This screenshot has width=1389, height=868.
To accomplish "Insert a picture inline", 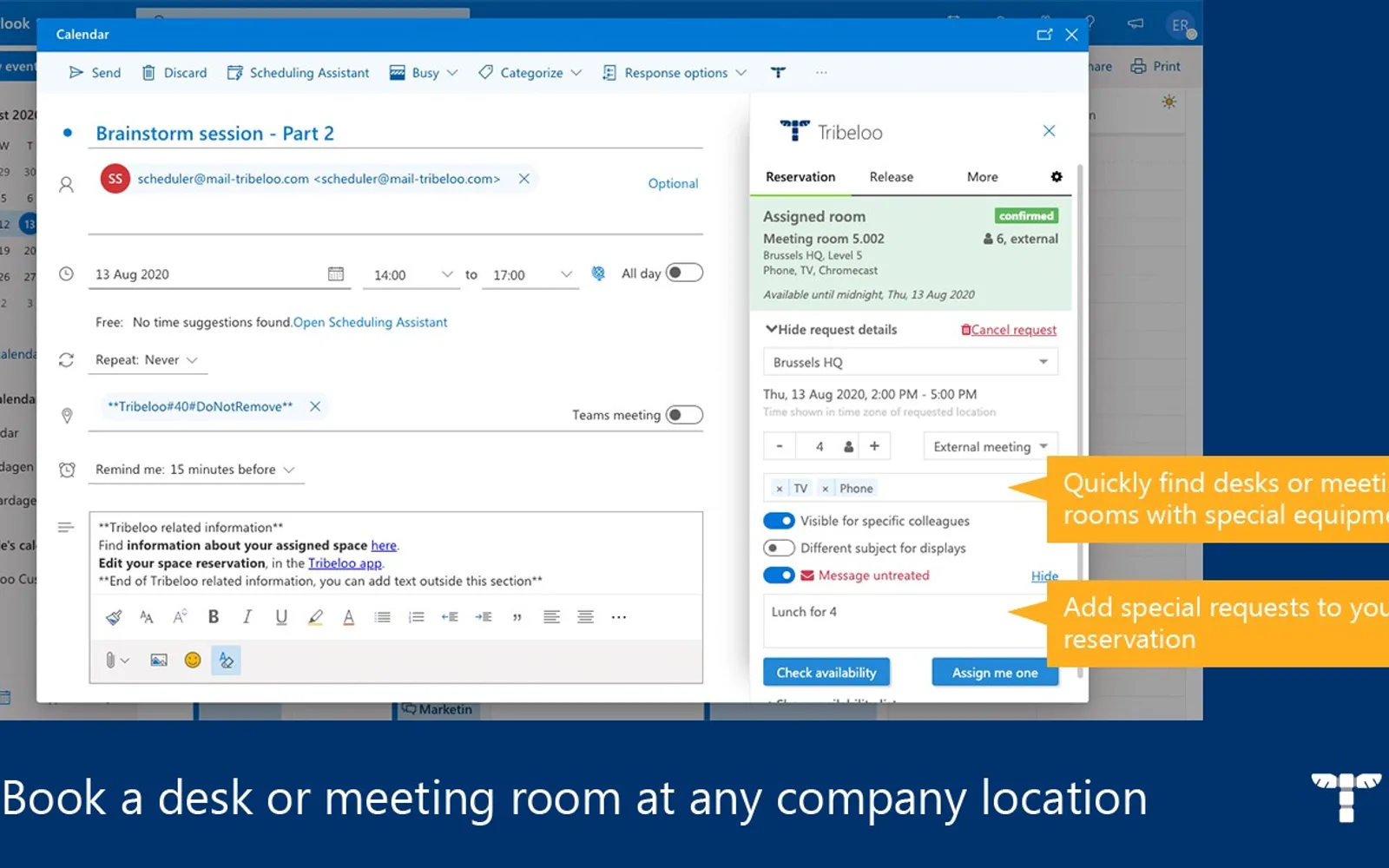I will (x=159, y=661).
